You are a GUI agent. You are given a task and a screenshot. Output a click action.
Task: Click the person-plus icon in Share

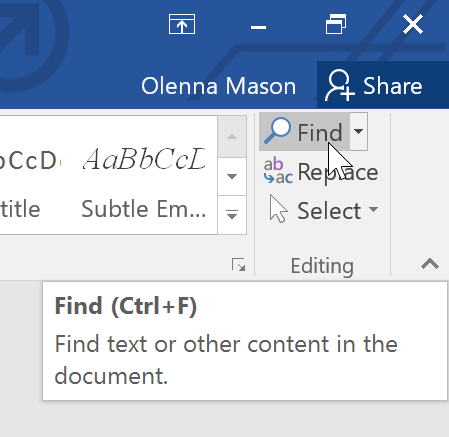pos(339,85)
